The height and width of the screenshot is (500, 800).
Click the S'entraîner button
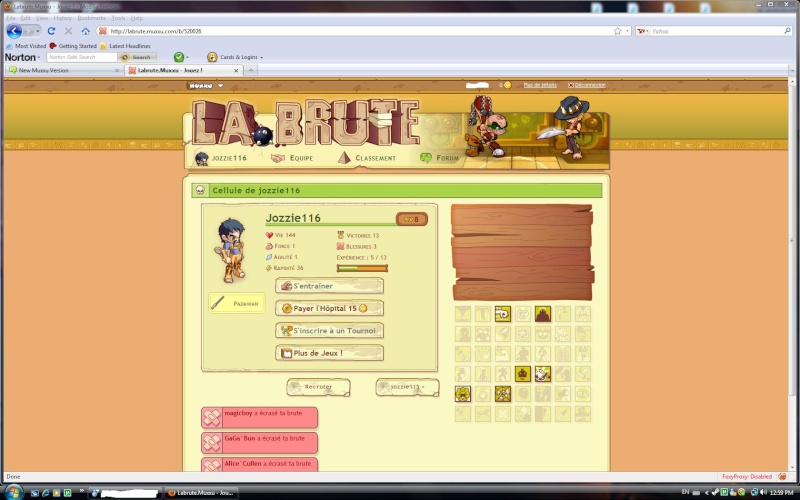pyautogui.click(x=330, y=286)
